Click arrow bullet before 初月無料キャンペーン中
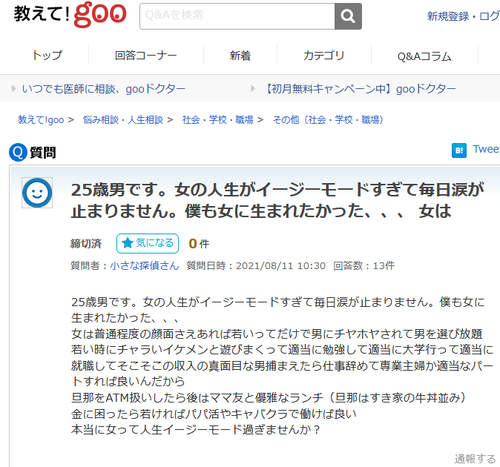The height and width of the screenshot is (467, 500). pos(253,89)
